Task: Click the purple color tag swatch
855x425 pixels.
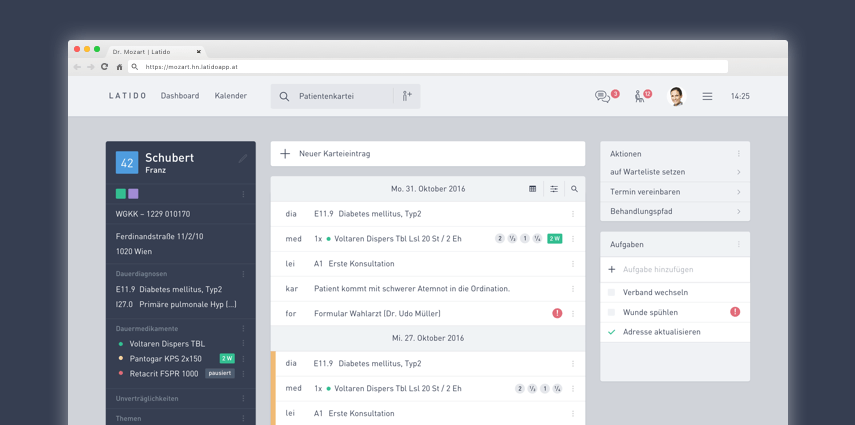Action: [x=133, y=194]
